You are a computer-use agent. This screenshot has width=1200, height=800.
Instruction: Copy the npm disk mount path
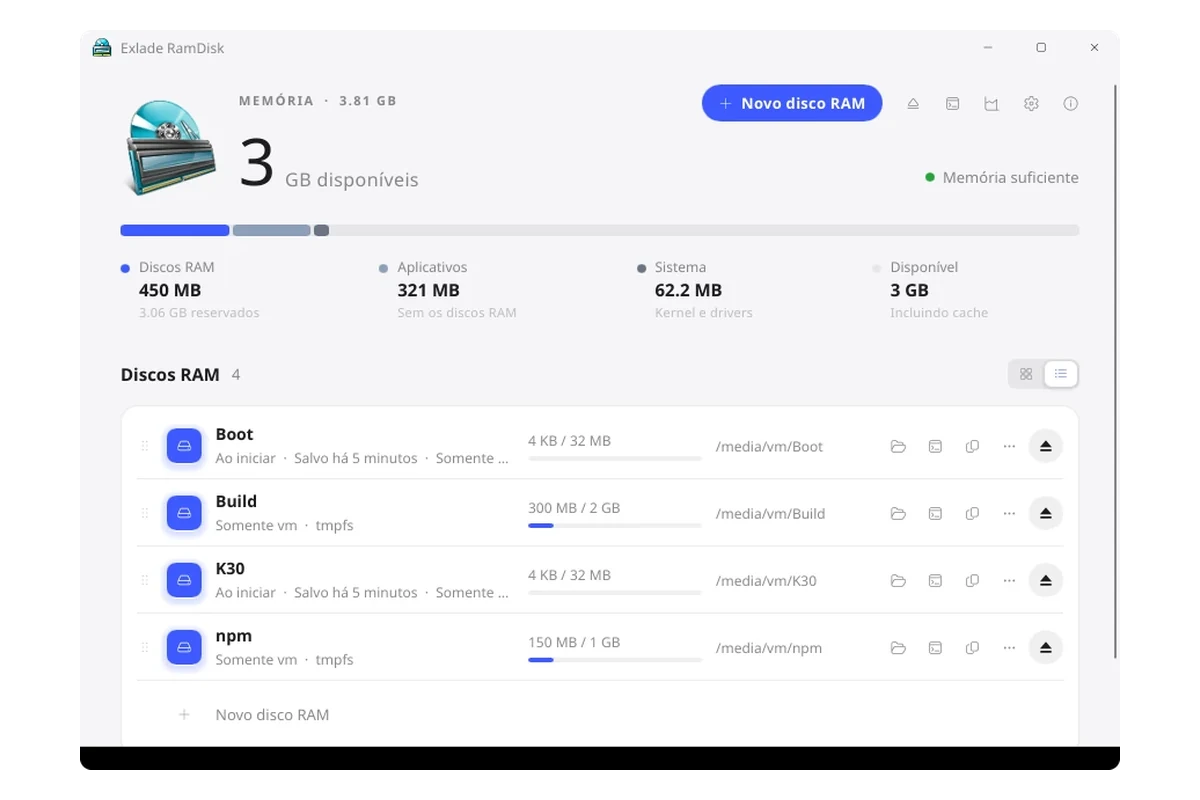point(972,648)
